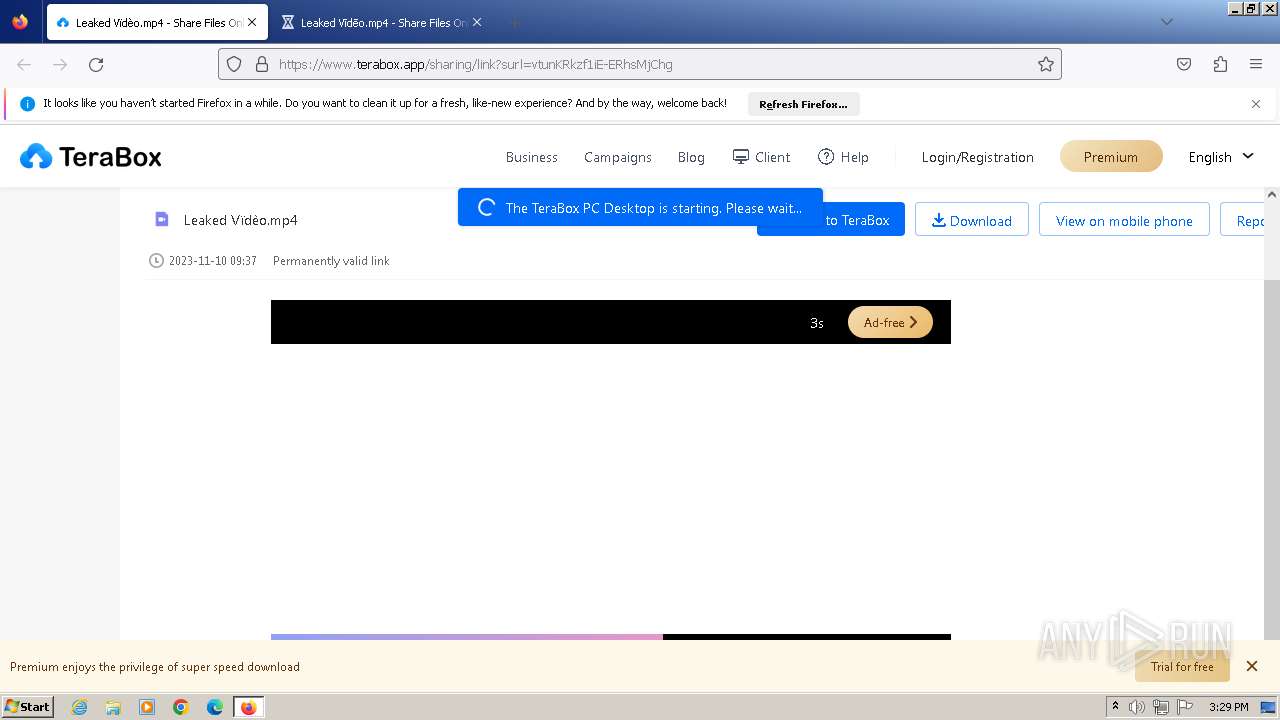Launch Microsoft Edge from taskbar

(x=215, y=707)
